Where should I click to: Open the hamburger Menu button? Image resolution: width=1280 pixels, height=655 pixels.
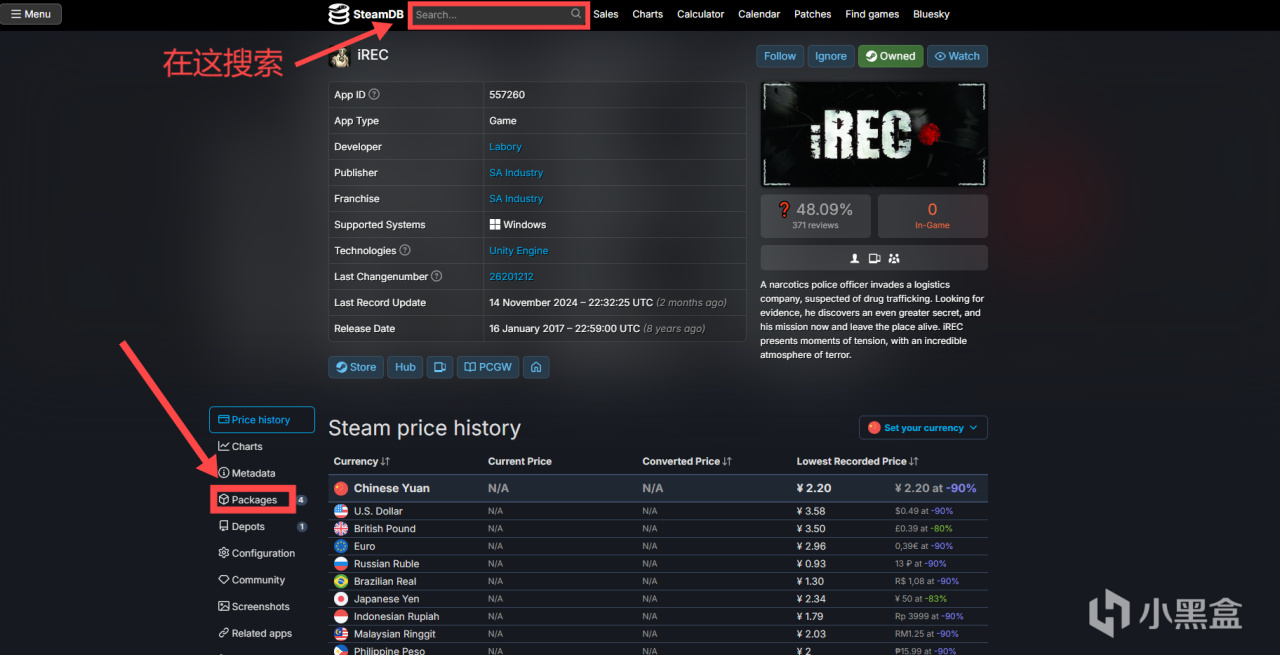pyautogui.click(x=32, y=14)
